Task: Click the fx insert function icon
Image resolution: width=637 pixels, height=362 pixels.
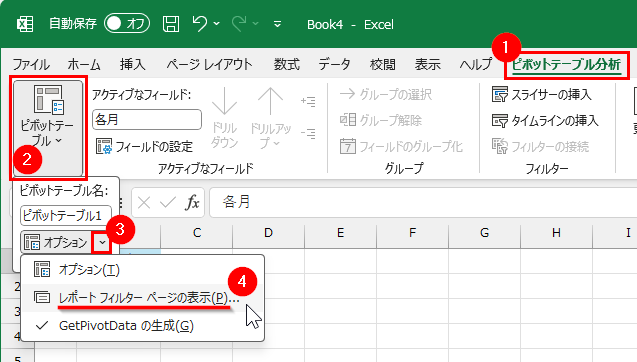Action: (192, 202)
